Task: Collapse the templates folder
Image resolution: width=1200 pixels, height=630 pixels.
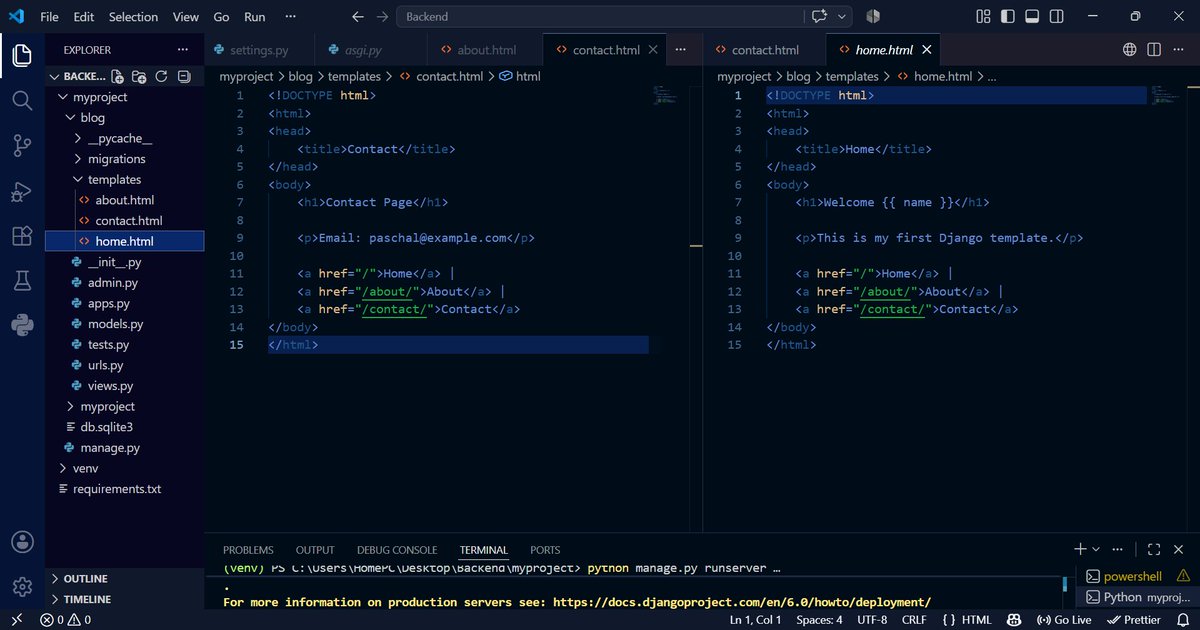Action: point(78,179)
